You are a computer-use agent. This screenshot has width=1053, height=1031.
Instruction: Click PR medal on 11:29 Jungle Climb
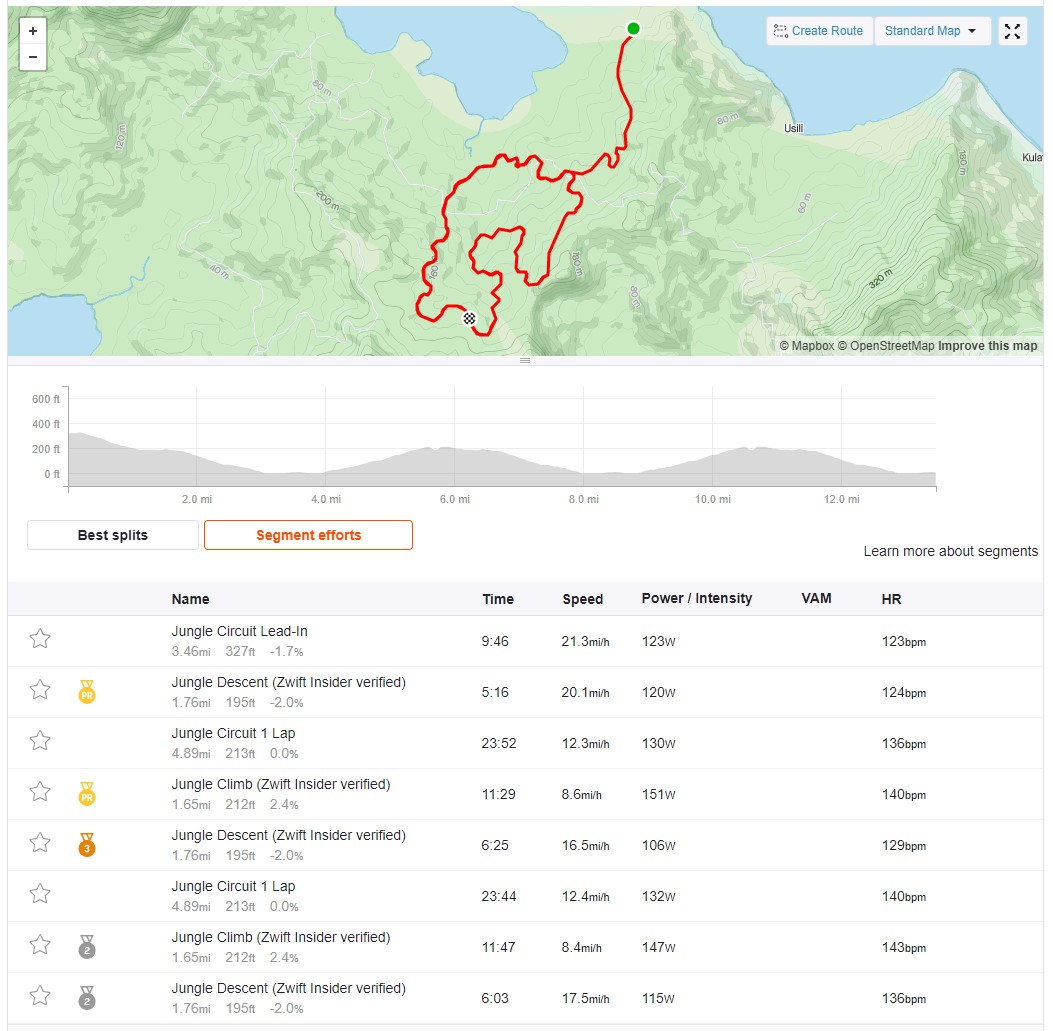tap(87, 794)
